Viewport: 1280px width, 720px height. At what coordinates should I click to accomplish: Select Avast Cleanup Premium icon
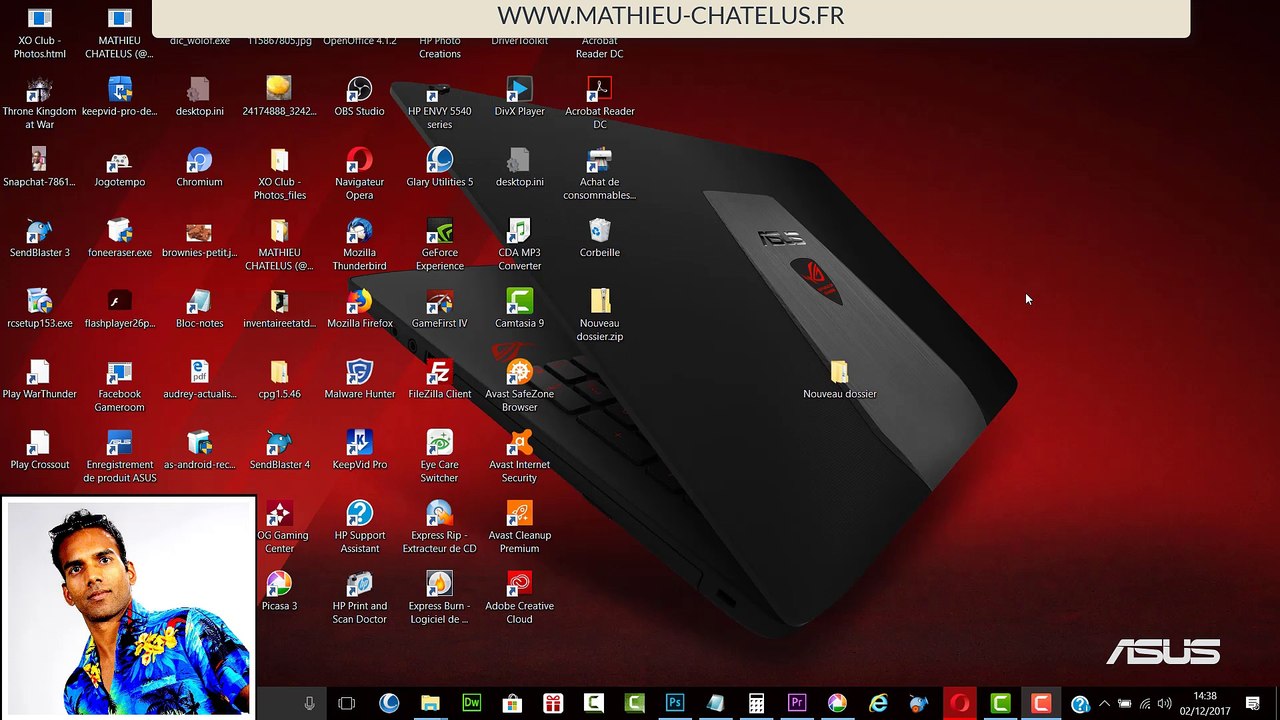pyautogui.click(x=519, y=528)
